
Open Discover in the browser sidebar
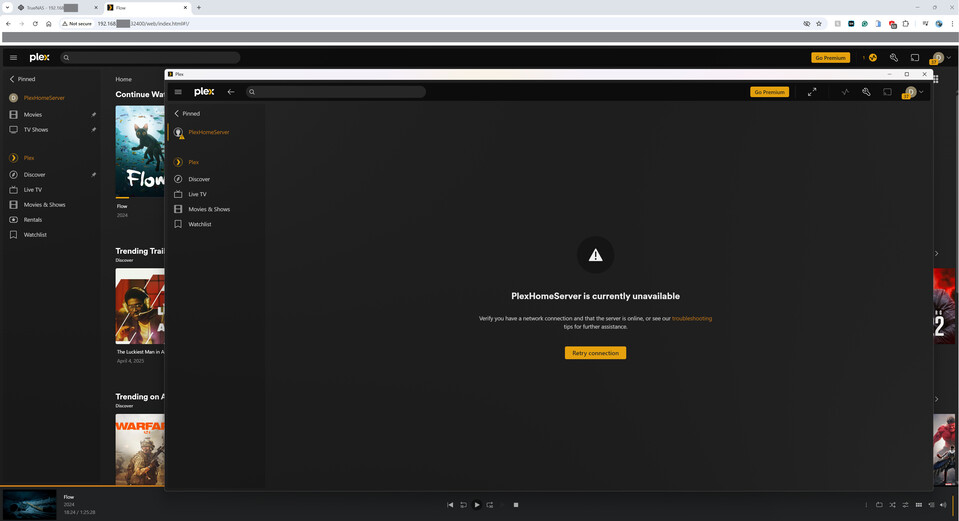(34, 175)
